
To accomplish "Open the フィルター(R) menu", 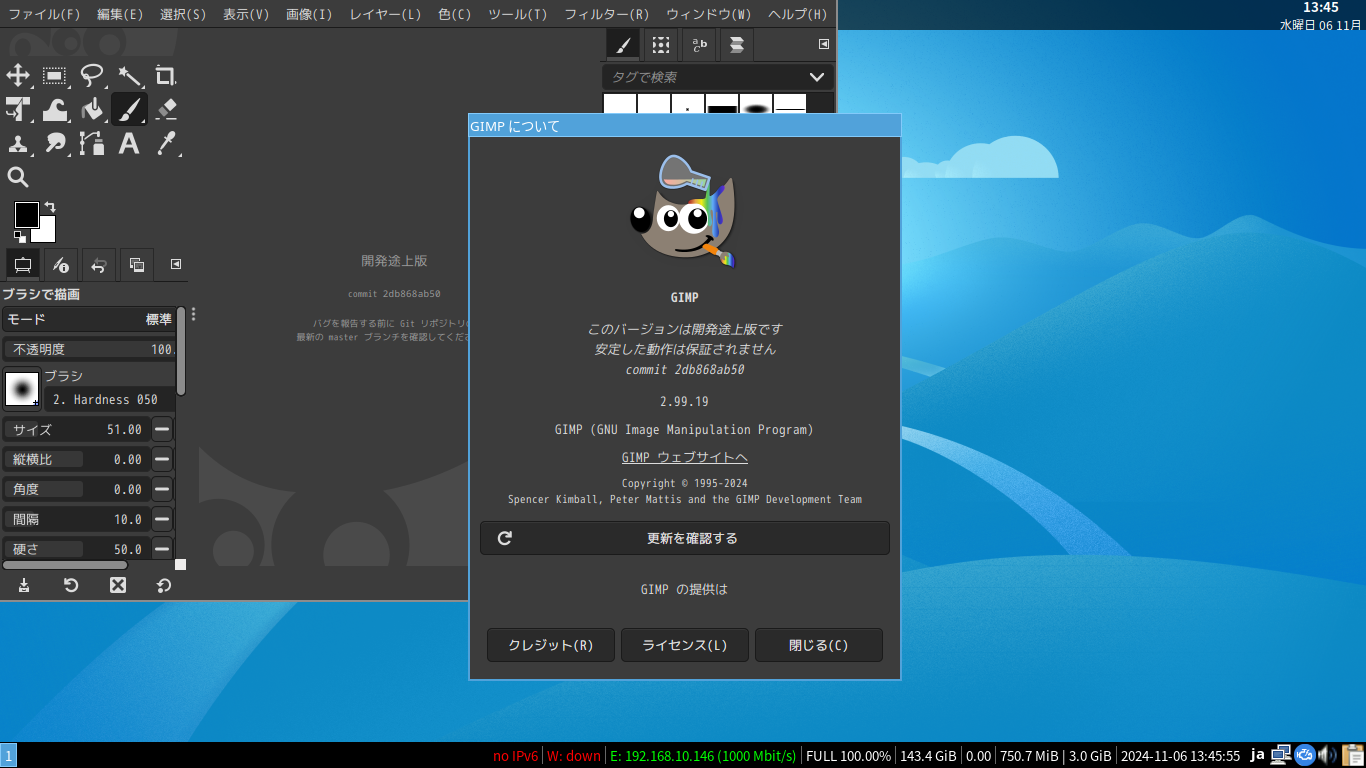I will point(607,14).
